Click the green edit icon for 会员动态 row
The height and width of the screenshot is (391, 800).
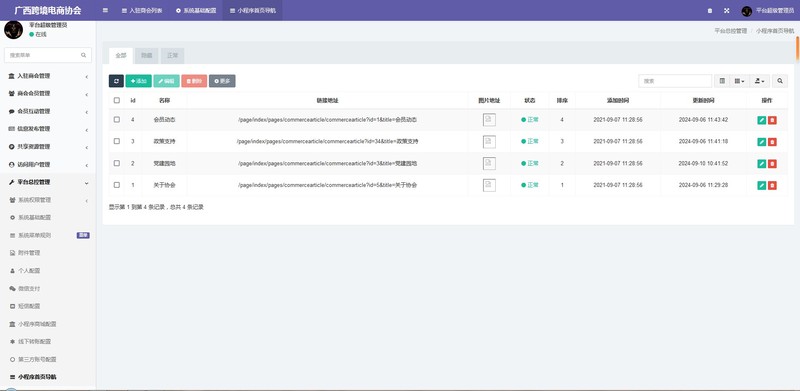point(762,120)
